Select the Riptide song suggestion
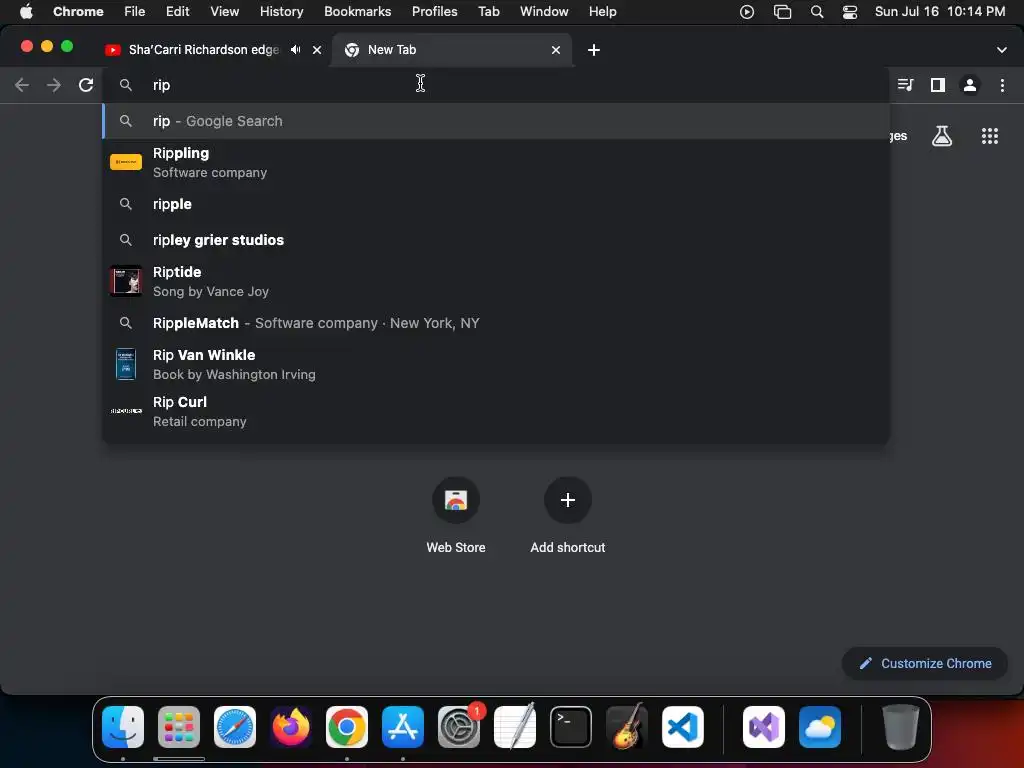Screen dimensions: 1024x768 496,281
